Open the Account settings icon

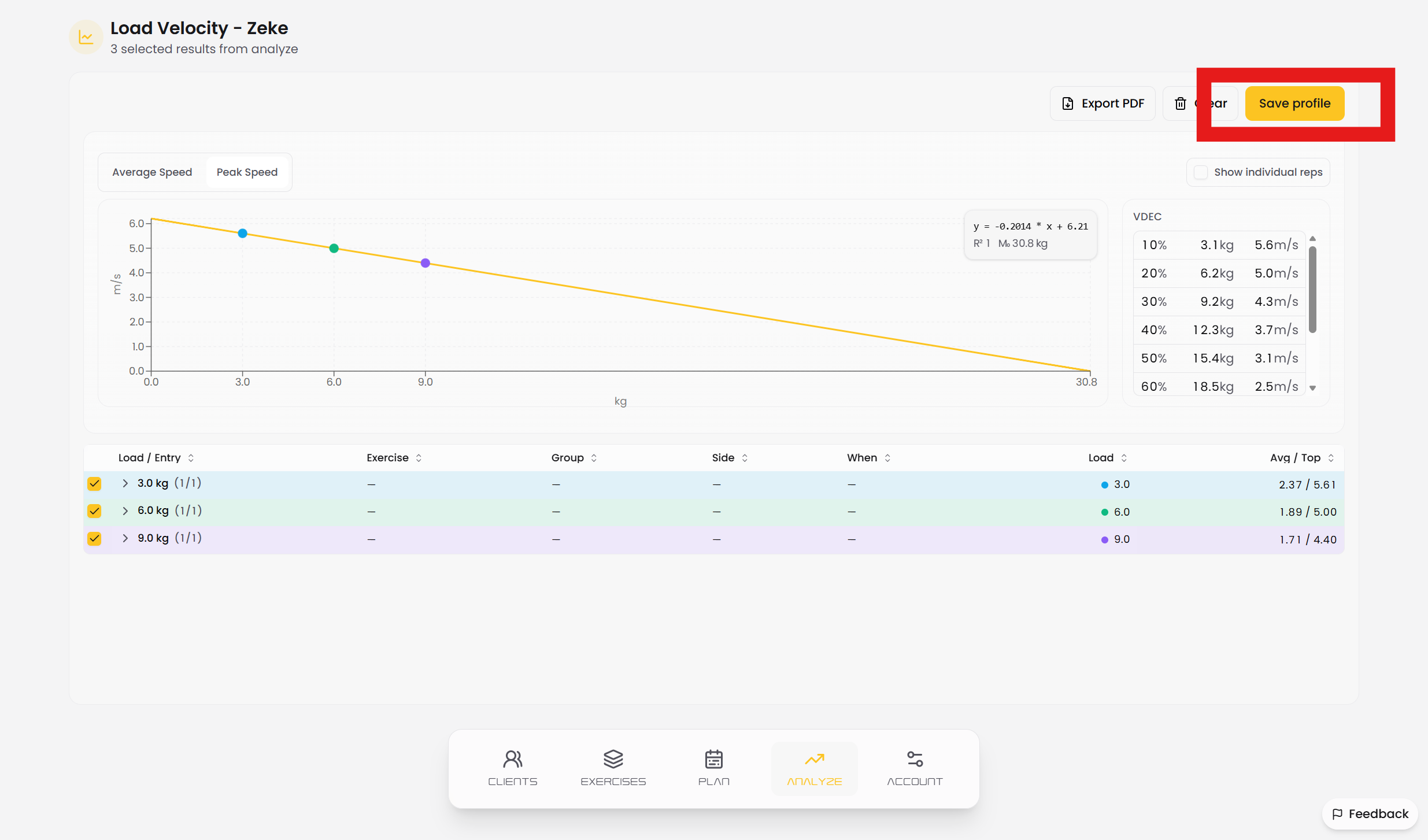(x=915, y=758)
